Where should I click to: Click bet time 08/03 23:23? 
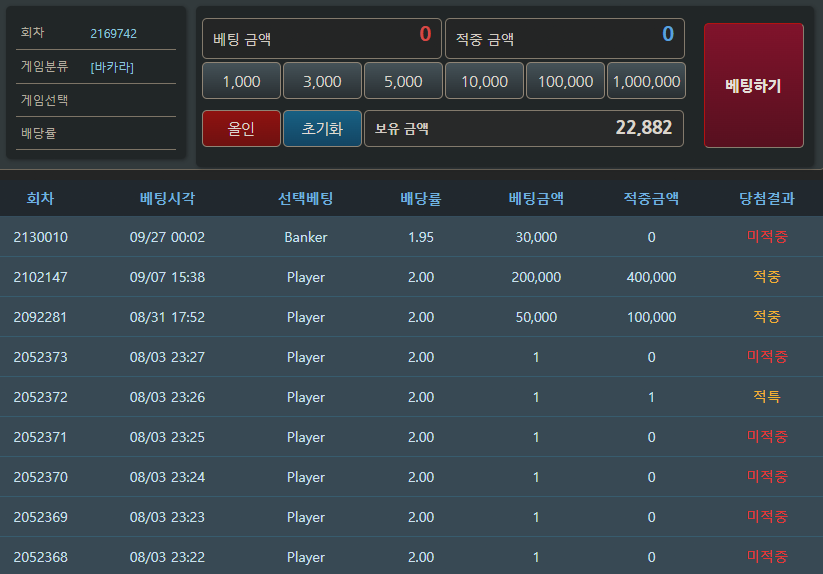(x=167, y=517)
